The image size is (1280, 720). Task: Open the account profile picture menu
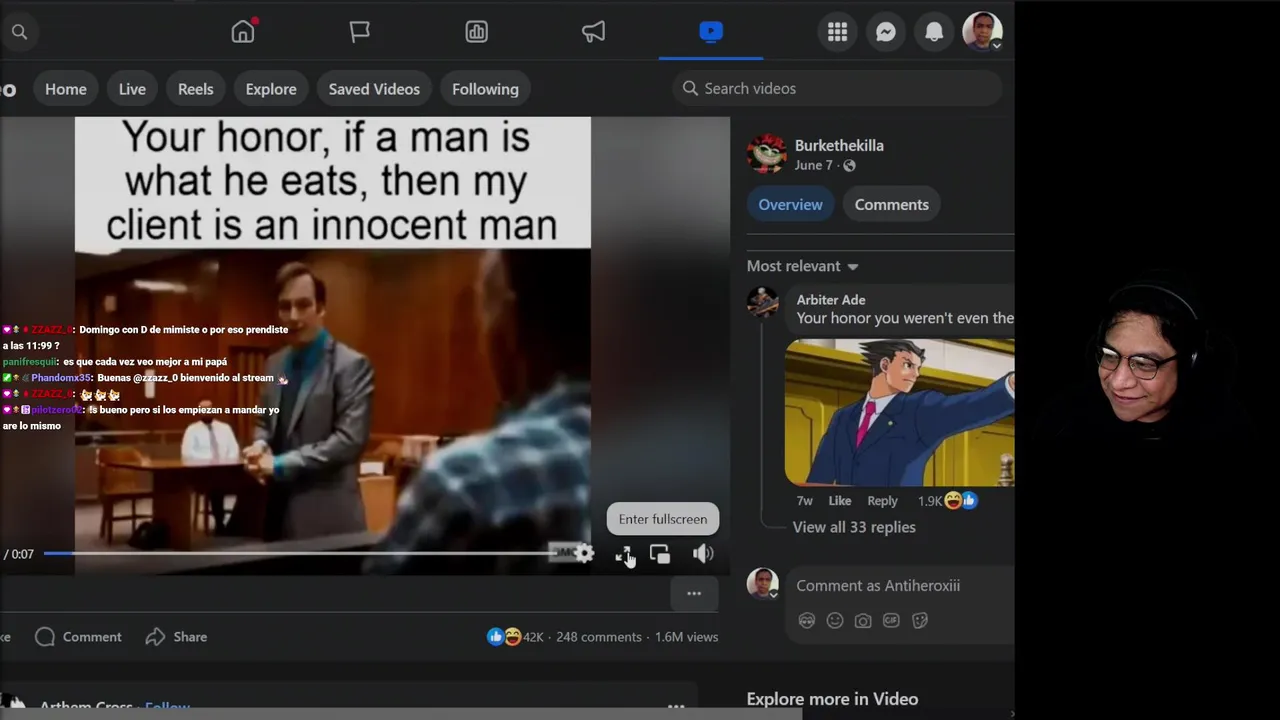982,32
